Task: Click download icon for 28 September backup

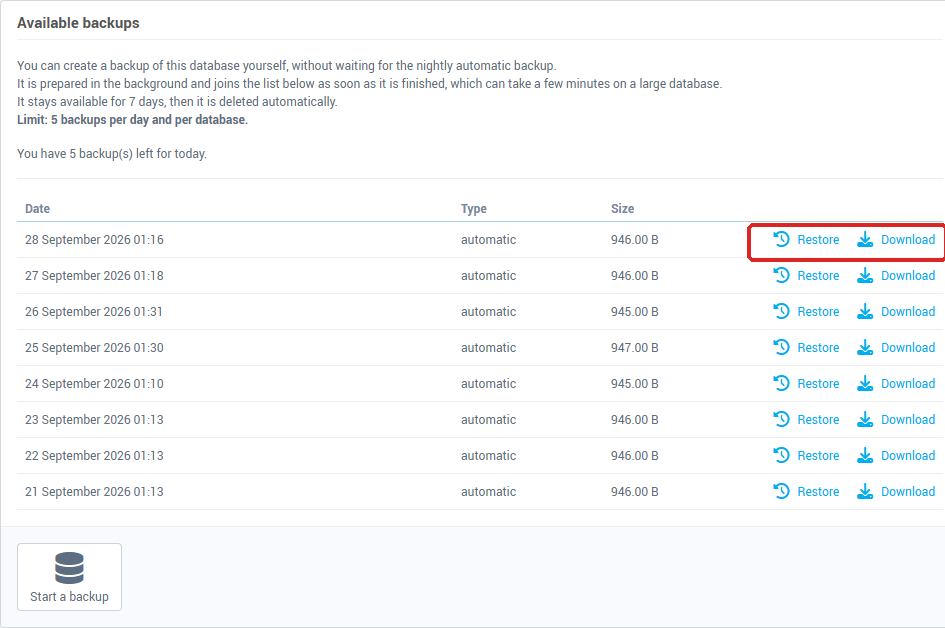Action: (x=865, y=239)
